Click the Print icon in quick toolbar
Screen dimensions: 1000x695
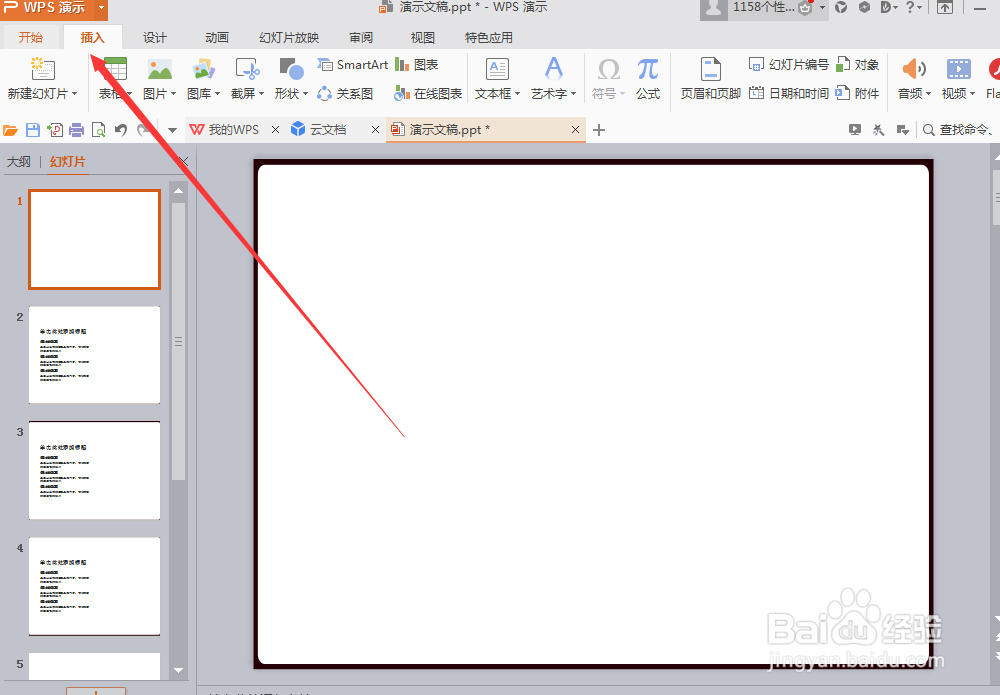(x=77, y=130)
